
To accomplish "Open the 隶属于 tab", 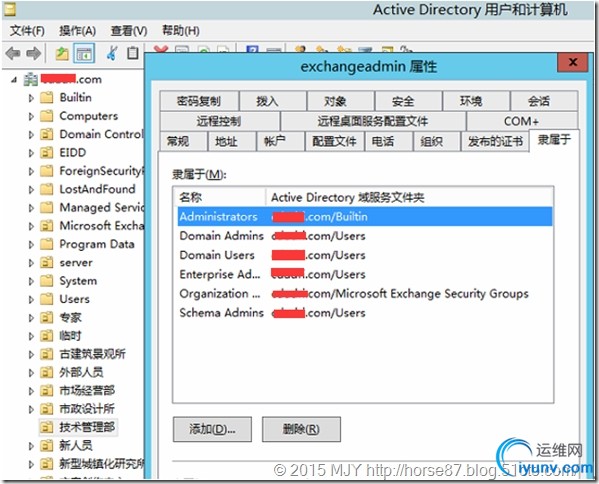I will point(554,141).
